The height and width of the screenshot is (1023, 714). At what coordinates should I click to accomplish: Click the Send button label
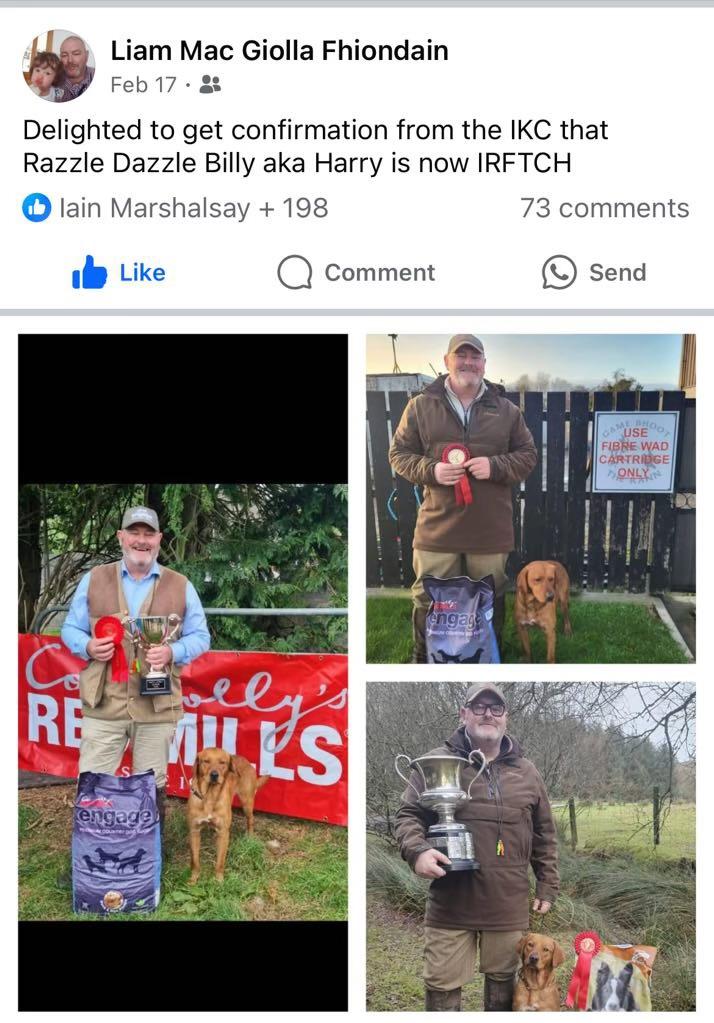pos(617,272)
